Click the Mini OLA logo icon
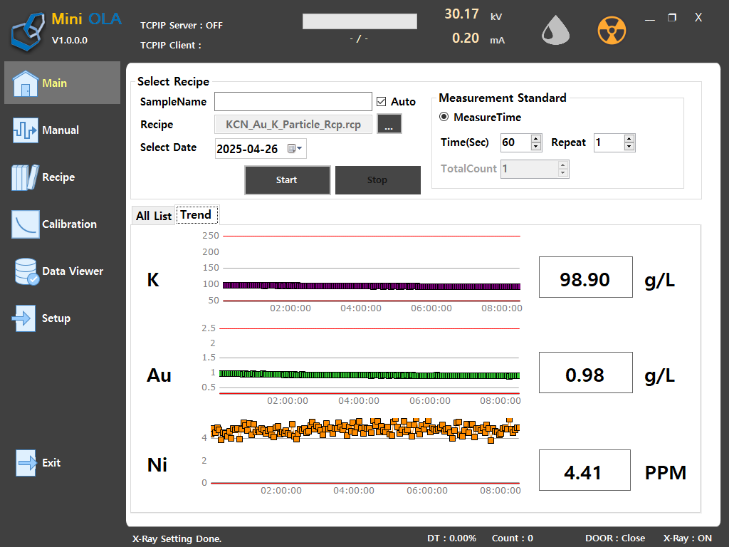 28,32
